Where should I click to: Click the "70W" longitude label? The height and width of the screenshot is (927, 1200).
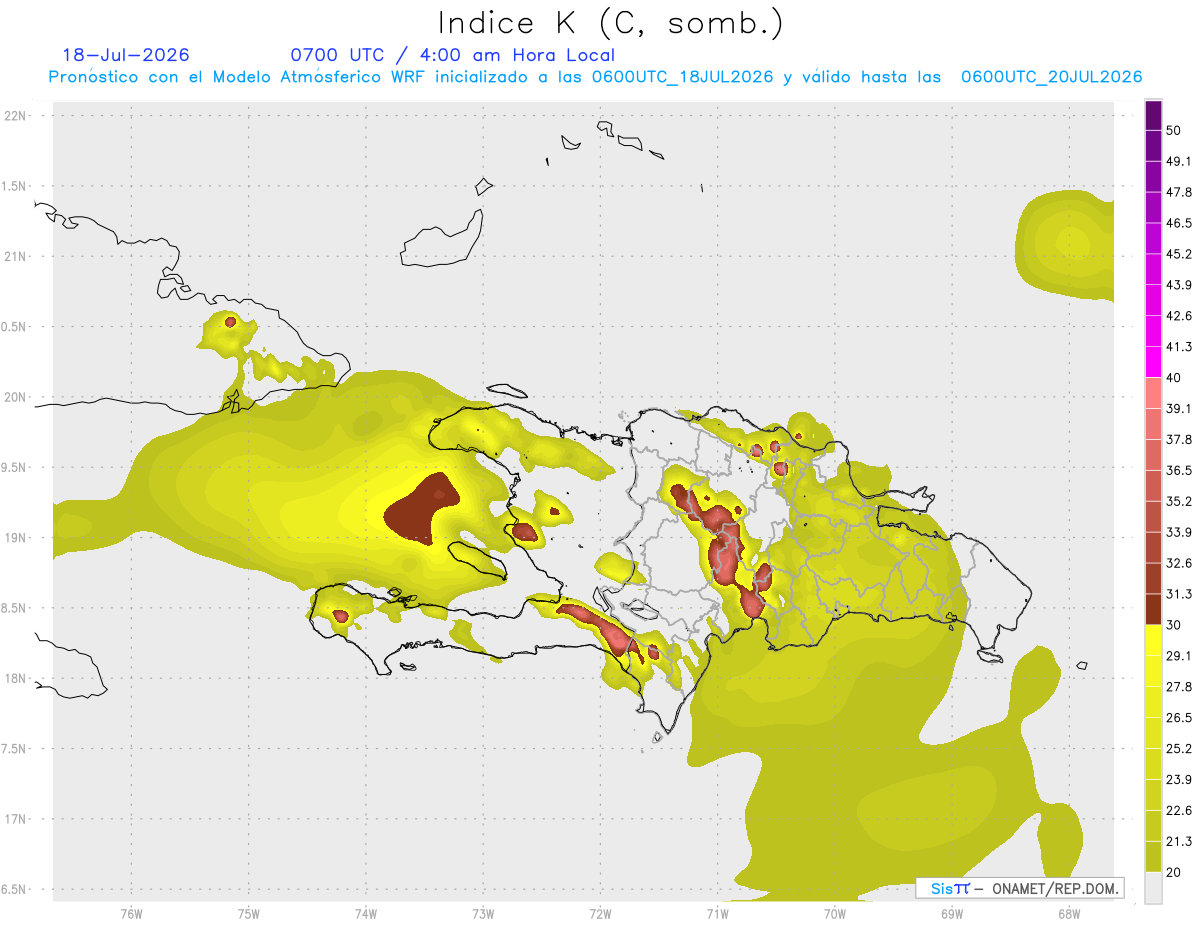(x=835, y=913)
